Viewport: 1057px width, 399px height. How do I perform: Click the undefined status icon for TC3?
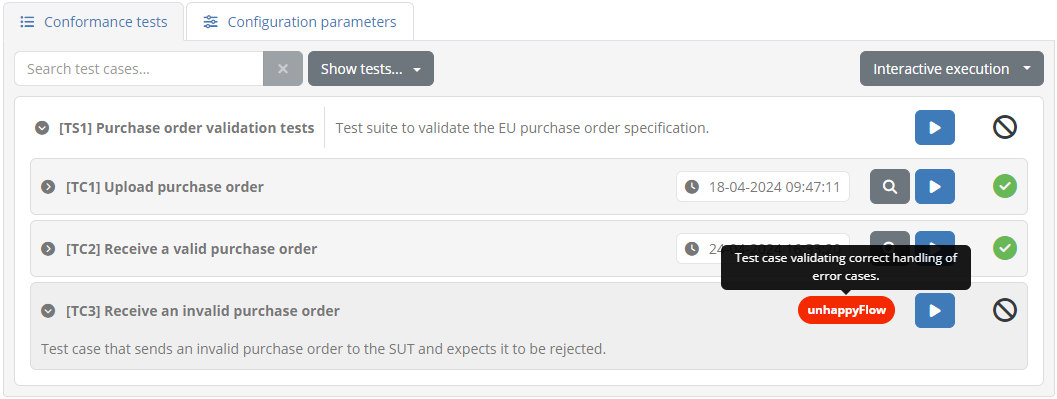1004,310
